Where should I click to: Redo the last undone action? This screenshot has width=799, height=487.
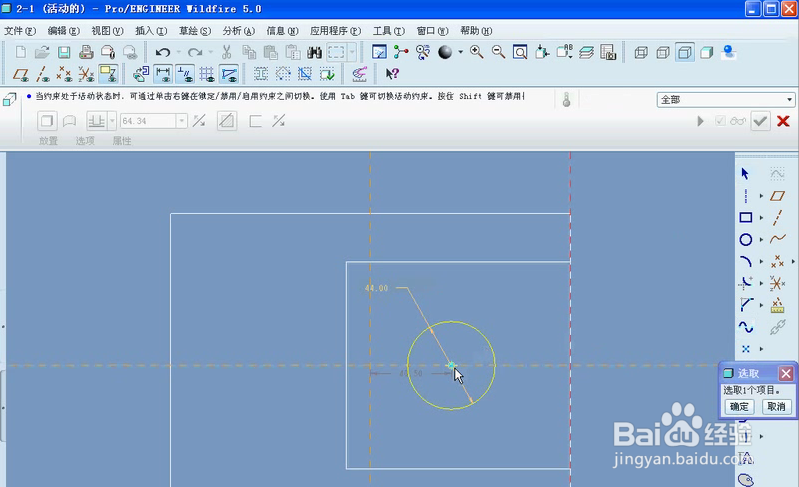(x=195, y=52)
